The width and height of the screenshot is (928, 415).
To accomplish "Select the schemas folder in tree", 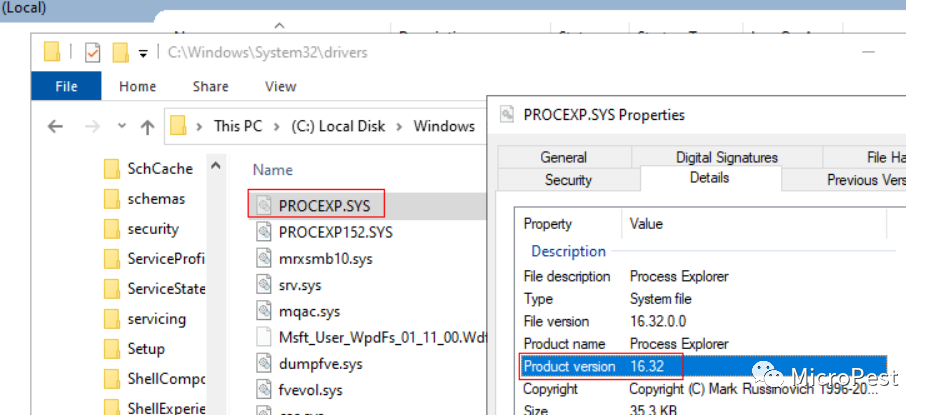I will pyautogui.click(x=156, y=199).
